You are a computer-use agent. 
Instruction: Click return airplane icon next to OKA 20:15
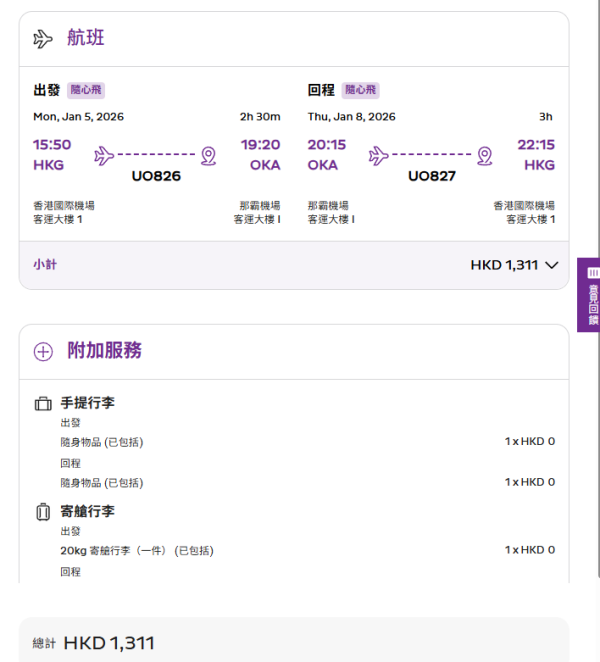pos(378,155)
